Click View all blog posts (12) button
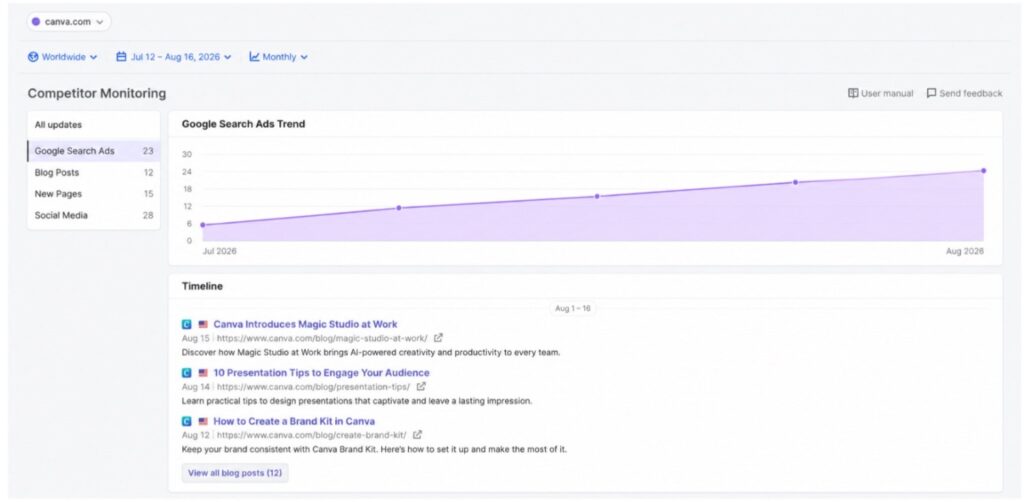 point(235,473)
